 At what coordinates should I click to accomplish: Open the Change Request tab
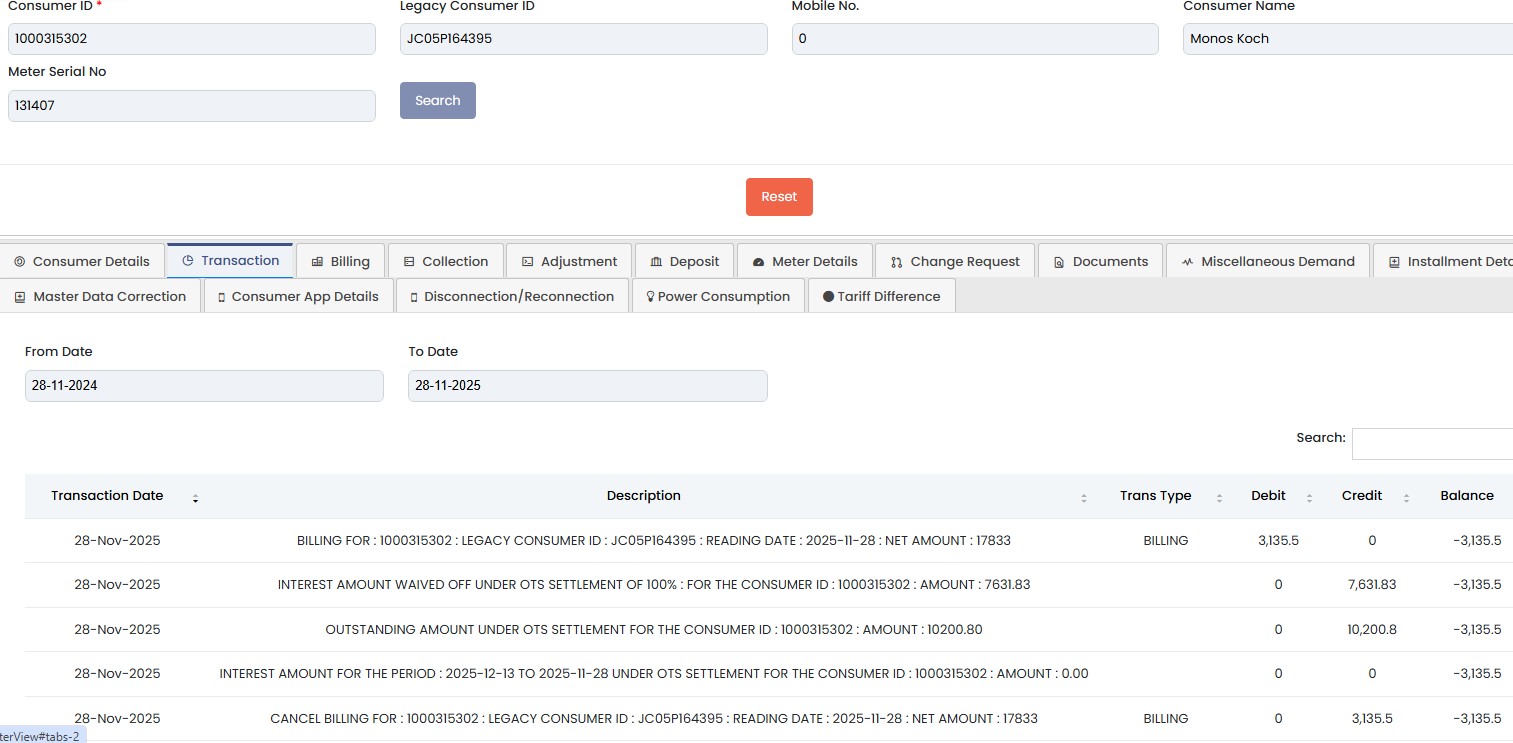[x=955, y=261]
